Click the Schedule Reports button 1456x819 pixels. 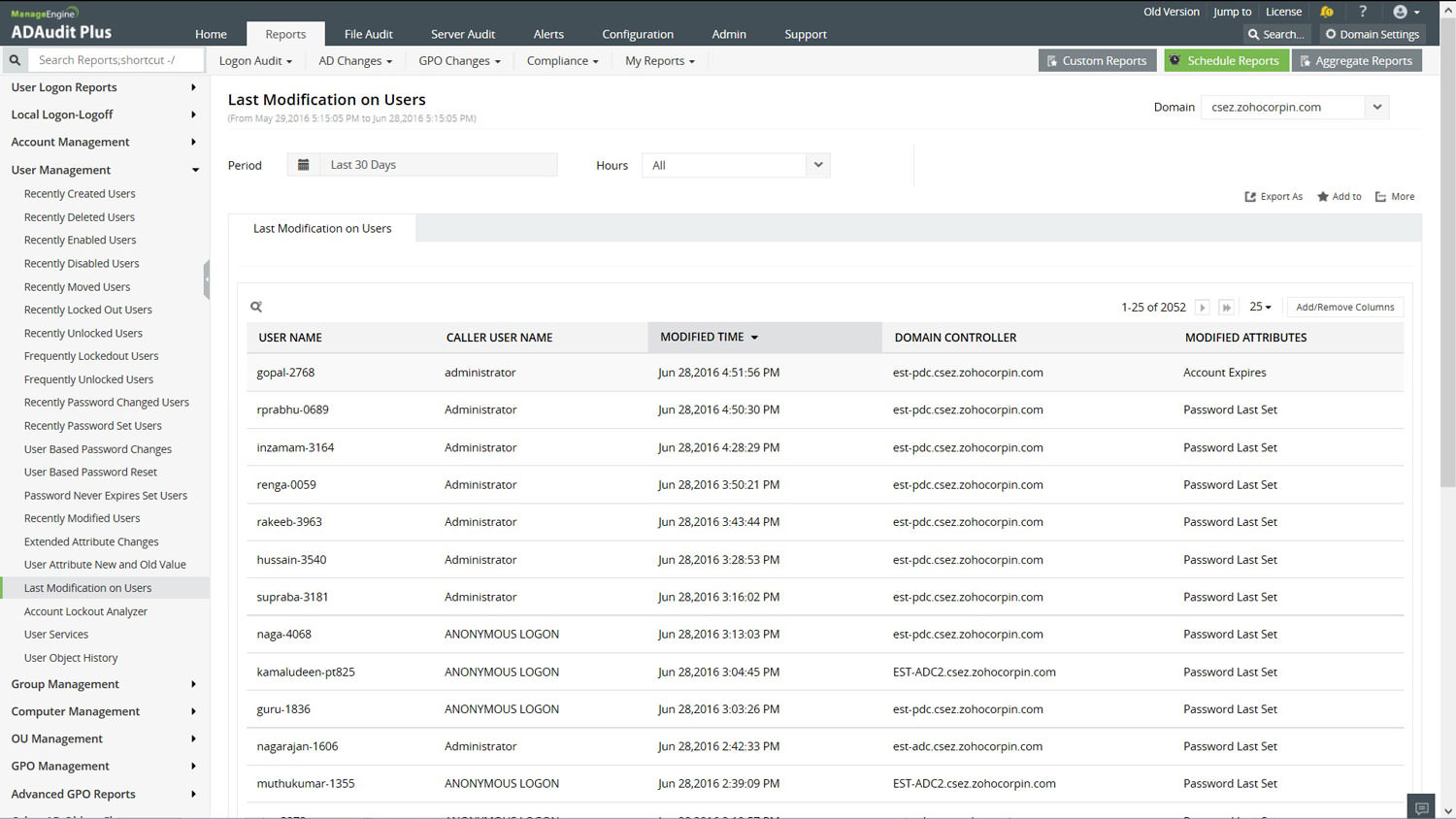point(1225,60)
